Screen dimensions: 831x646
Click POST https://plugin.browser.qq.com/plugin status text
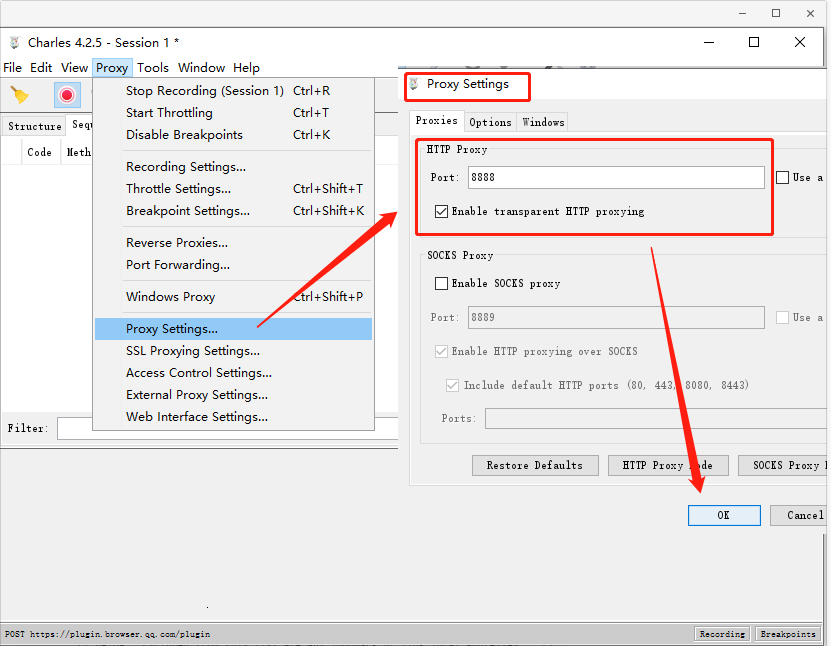pos(108,634)
